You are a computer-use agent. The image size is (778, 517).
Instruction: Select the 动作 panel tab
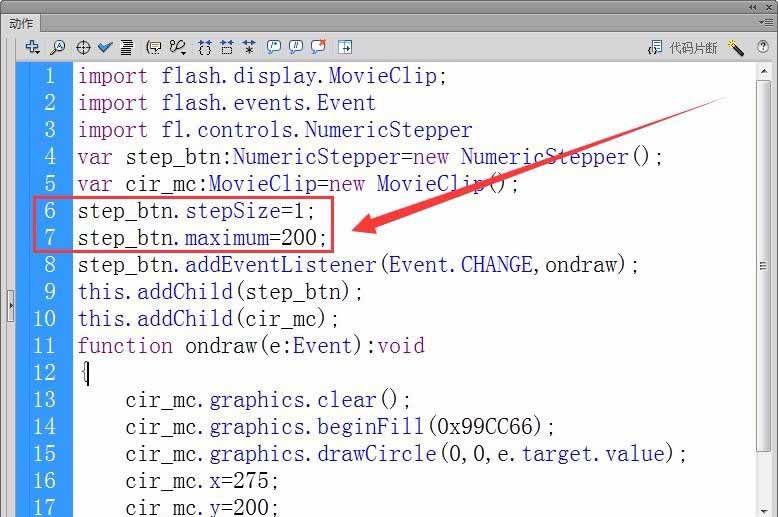tap(21, 23)
